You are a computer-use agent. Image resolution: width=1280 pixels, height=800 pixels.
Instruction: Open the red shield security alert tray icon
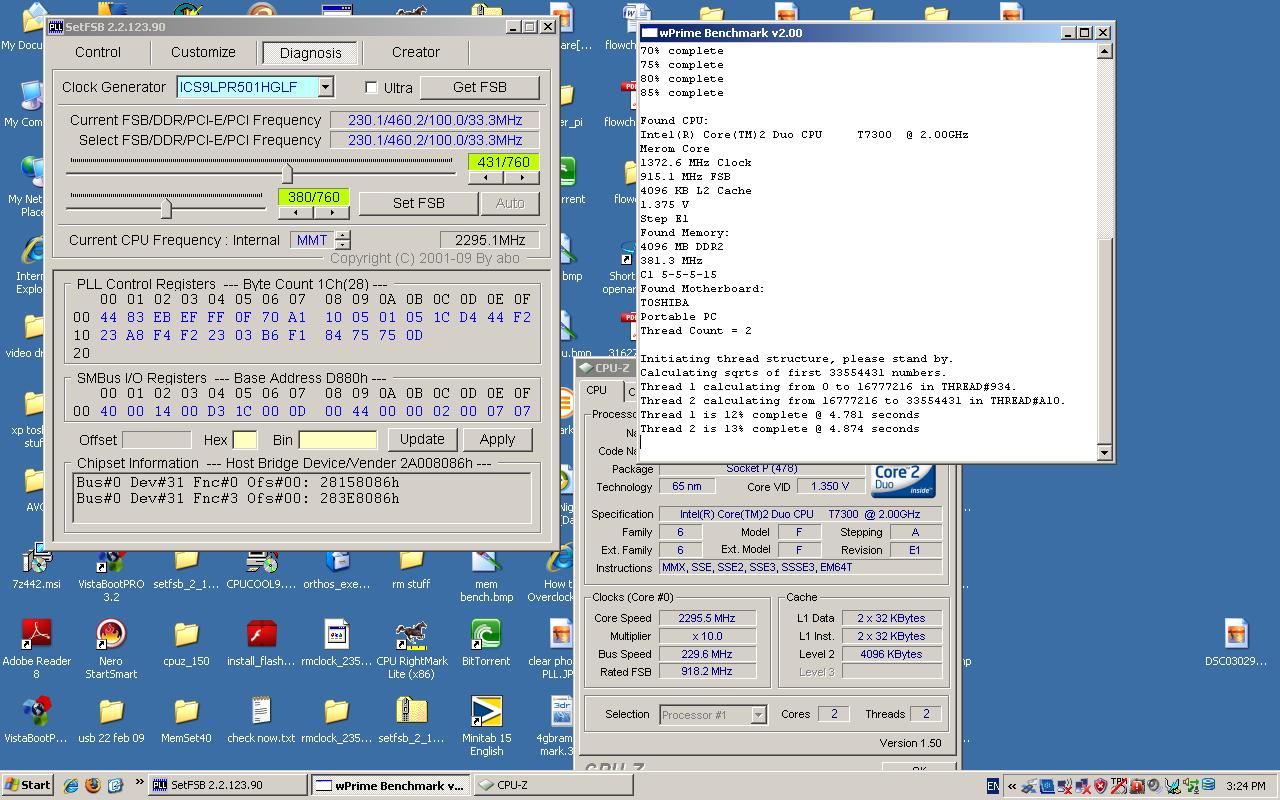coord(1101,785)
